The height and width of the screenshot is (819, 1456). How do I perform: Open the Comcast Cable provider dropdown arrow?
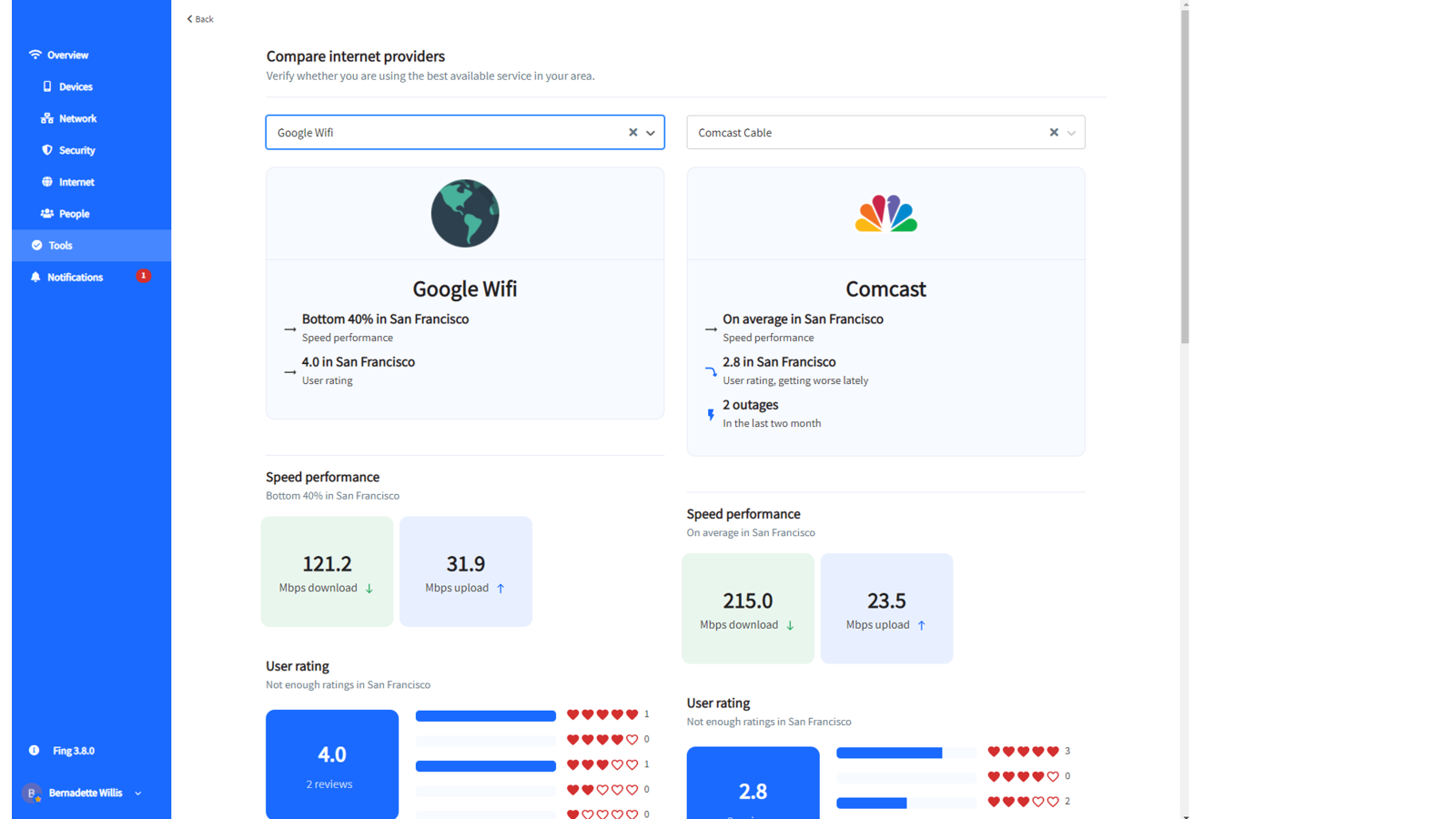(1071, 133)
